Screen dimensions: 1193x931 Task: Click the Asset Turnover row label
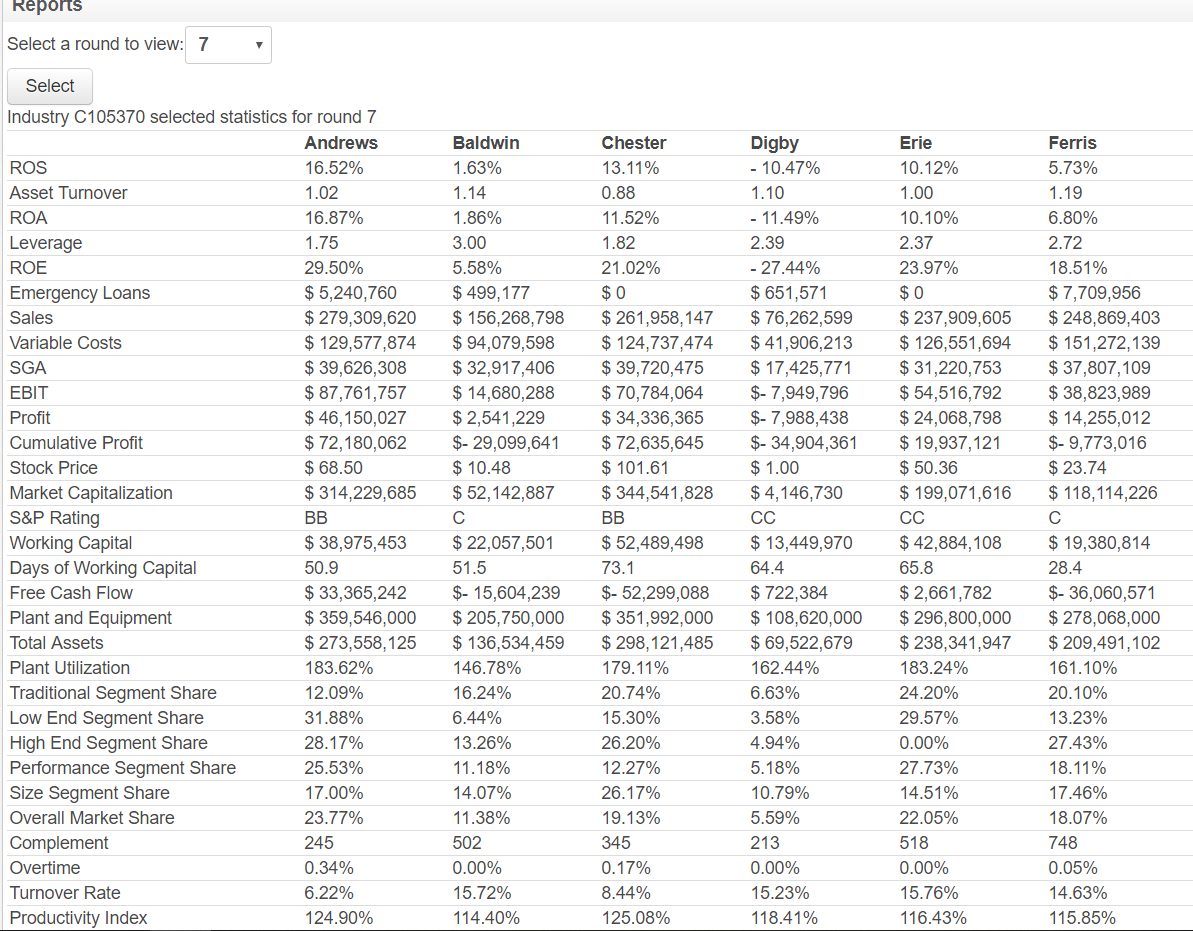coord(68,193)
